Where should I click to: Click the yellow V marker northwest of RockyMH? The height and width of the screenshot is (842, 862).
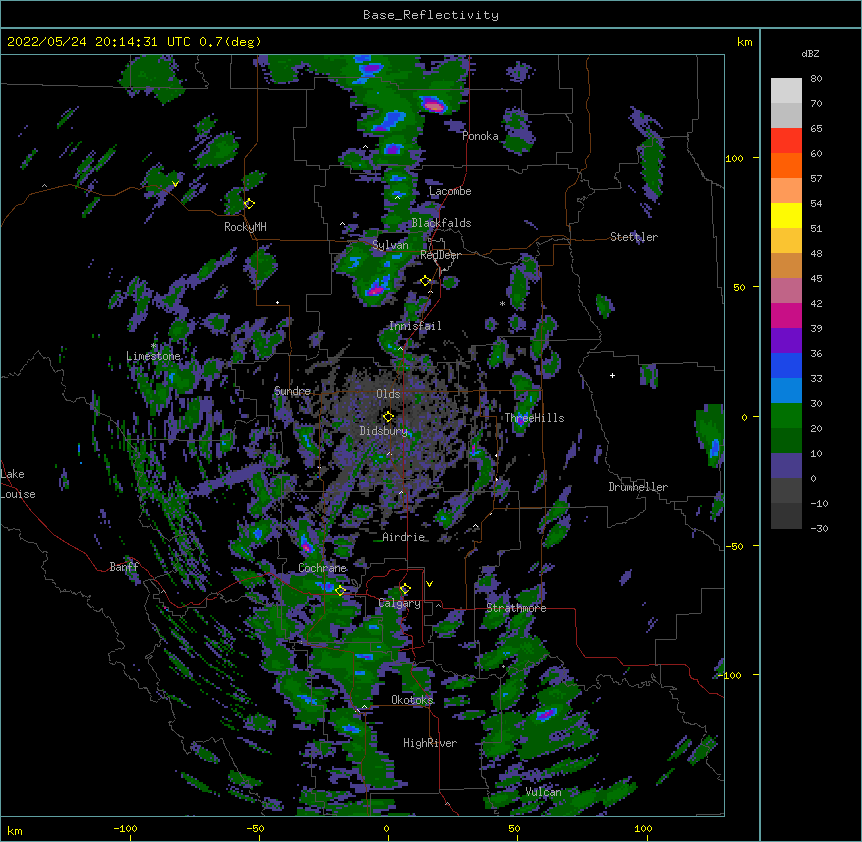(x=175, y=184)
